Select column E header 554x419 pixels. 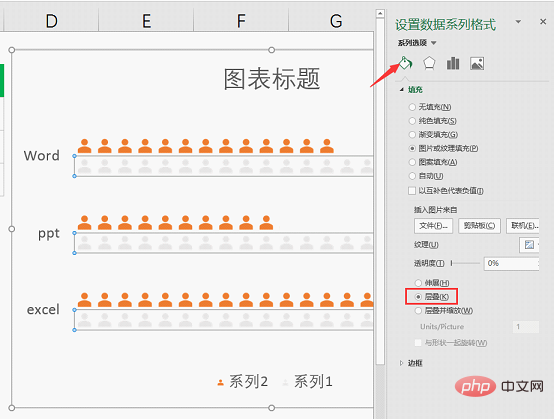pyautogui.click(x=146, y=21)
